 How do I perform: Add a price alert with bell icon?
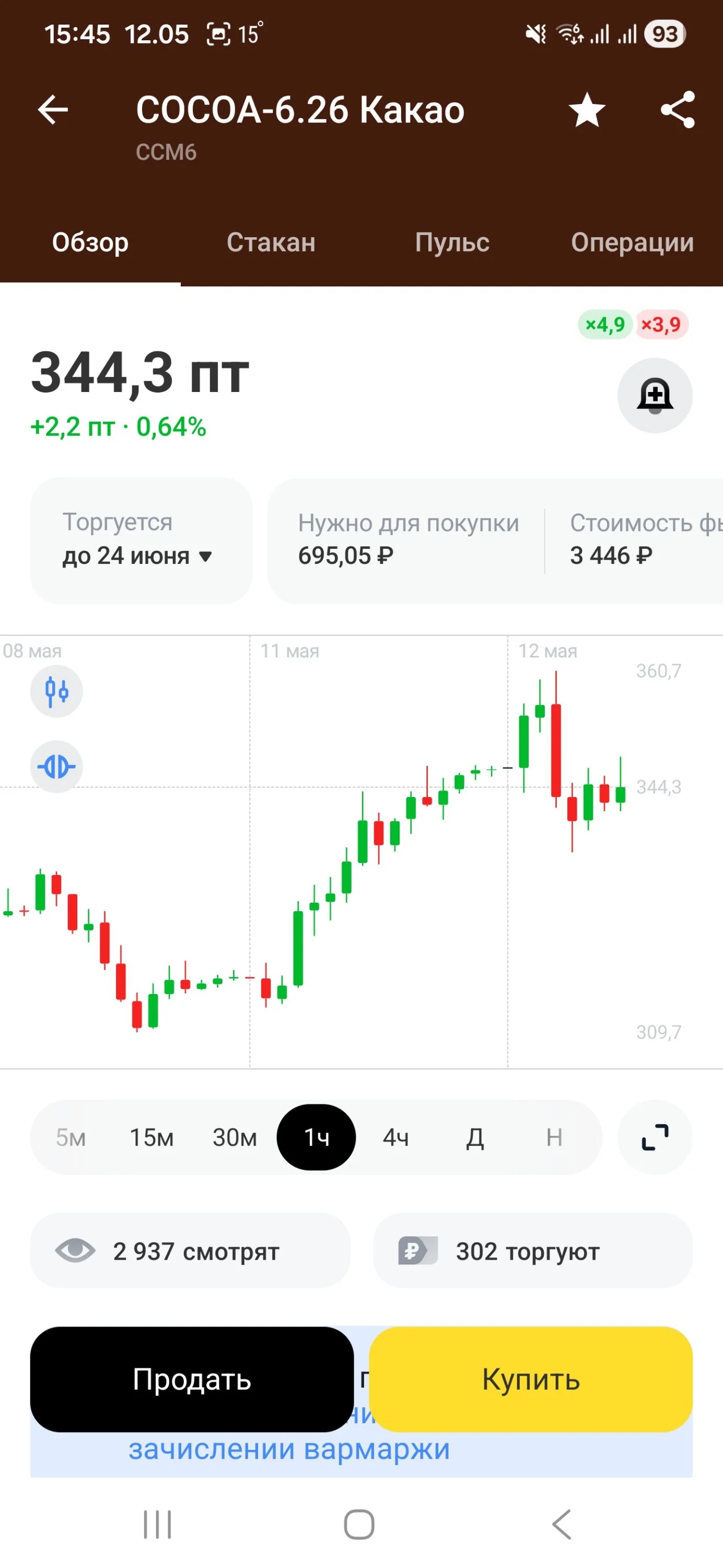coord(655,396)
